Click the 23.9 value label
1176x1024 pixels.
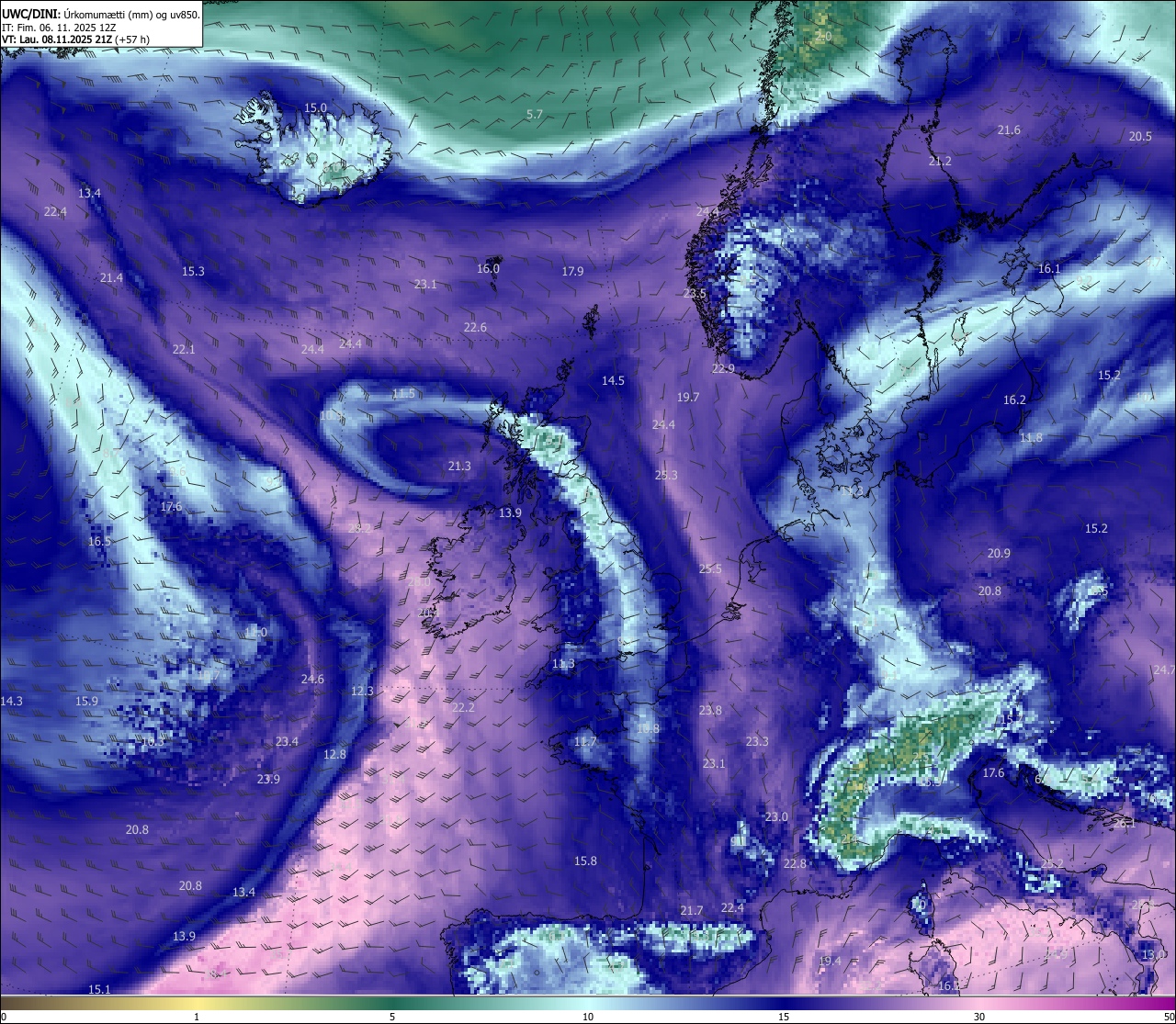point(268,779)
